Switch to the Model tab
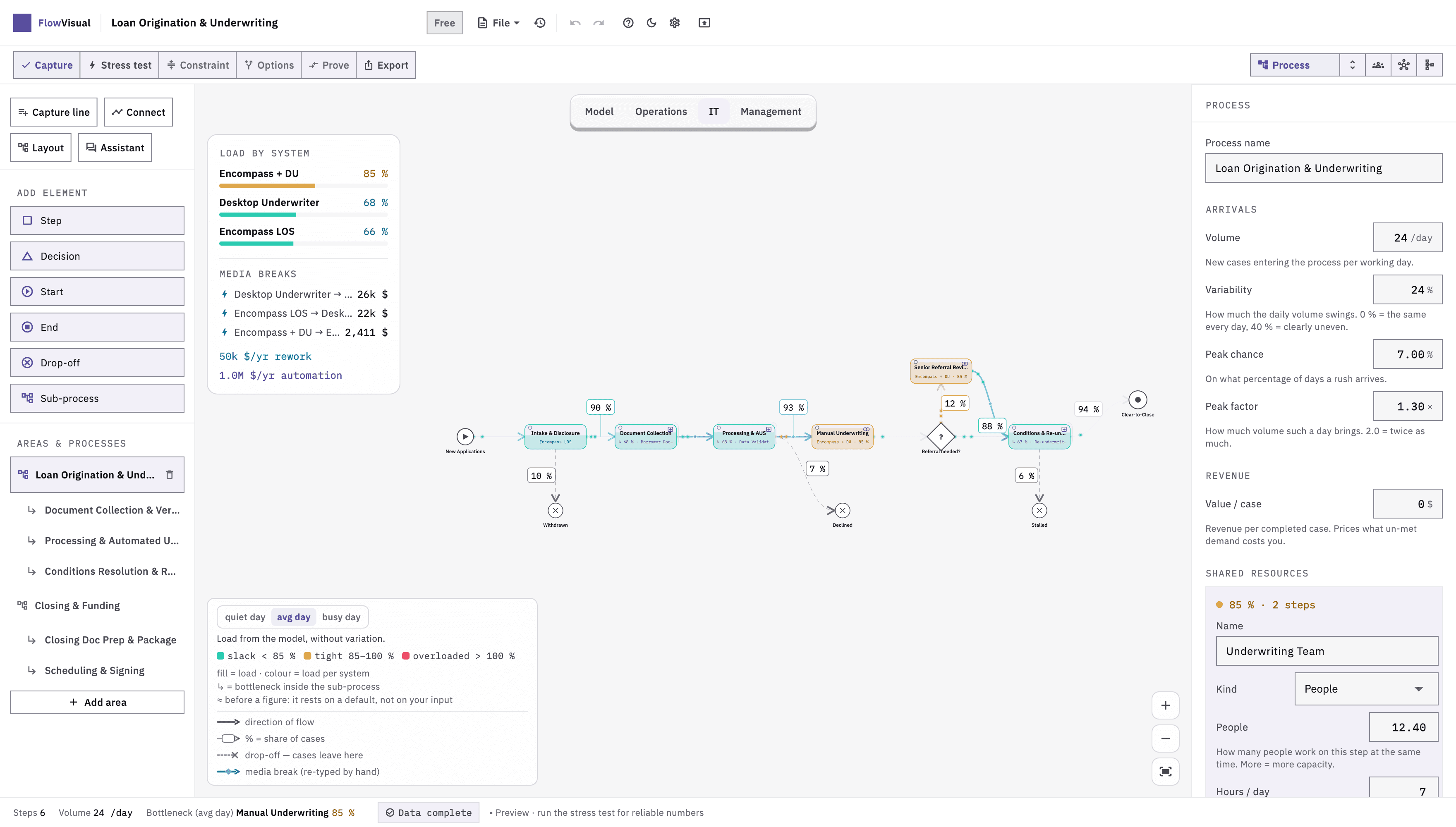 pyautogui.click(x=599, y=111)
